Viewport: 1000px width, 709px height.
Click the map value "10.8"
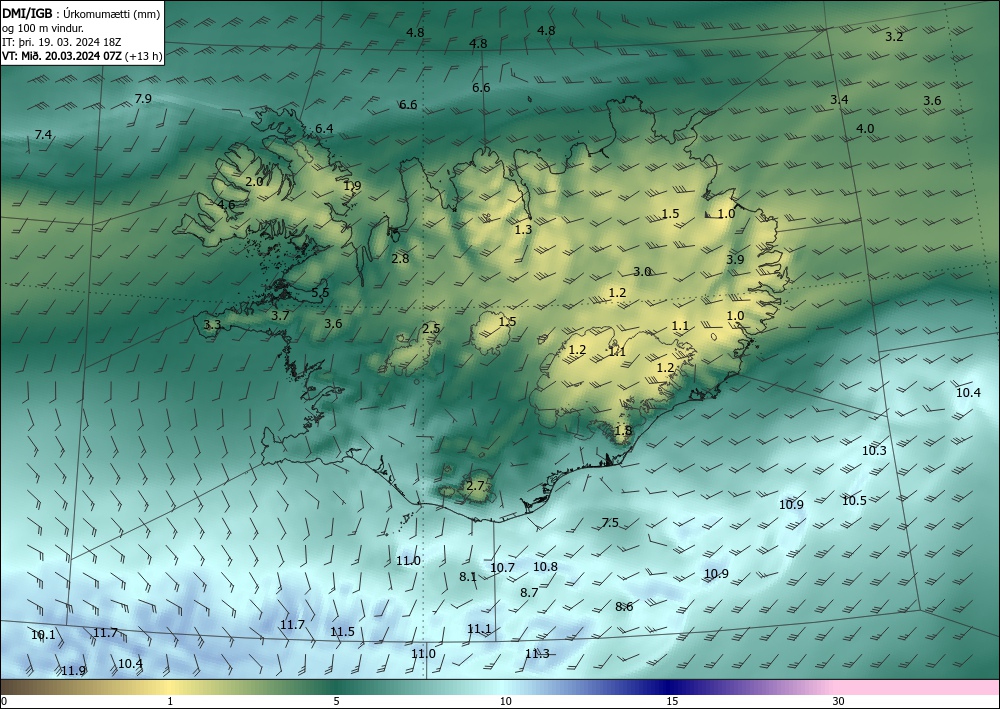click(545, 567)
